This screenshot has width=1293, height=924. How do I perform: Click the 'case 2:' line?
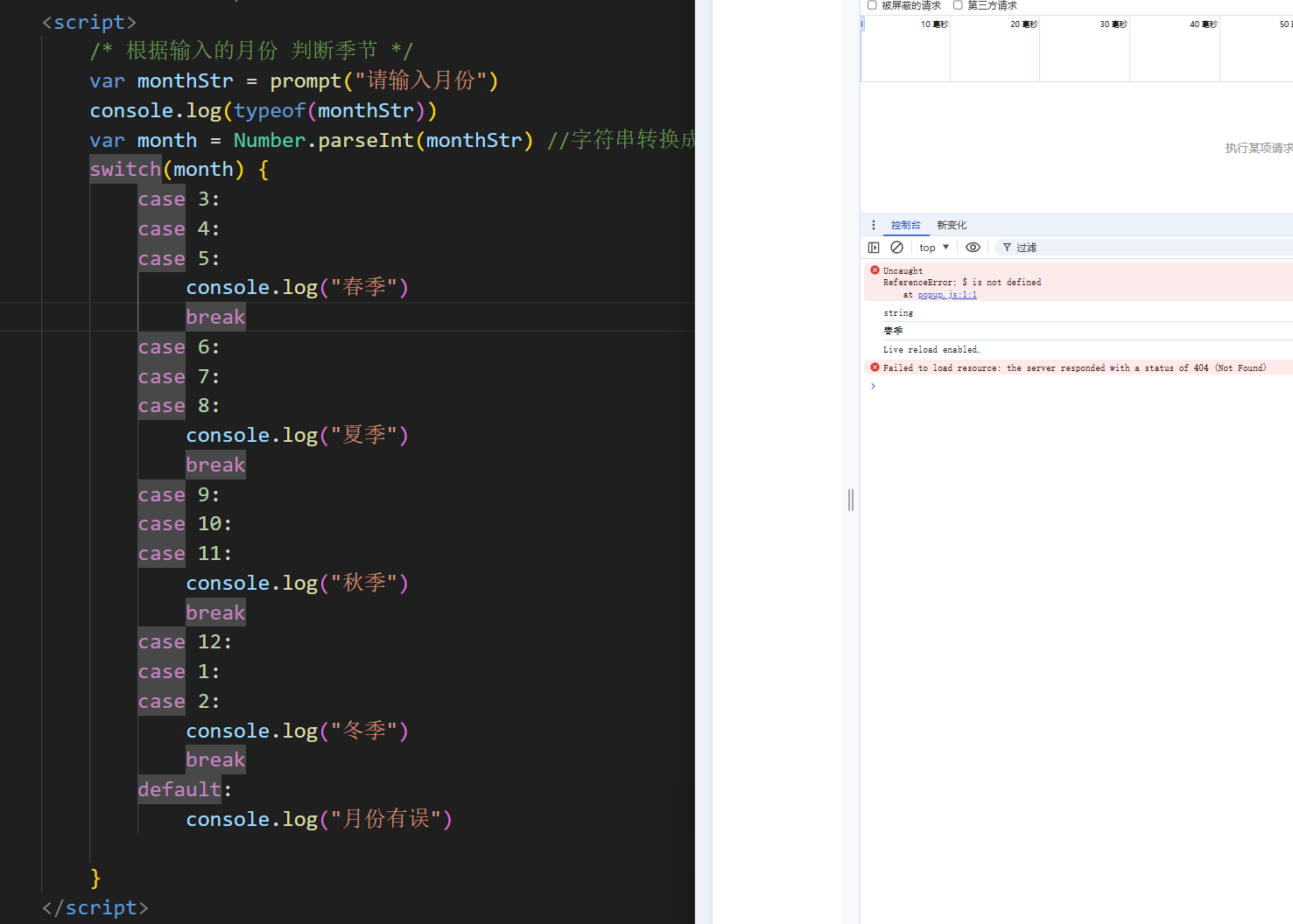point(179,702)
